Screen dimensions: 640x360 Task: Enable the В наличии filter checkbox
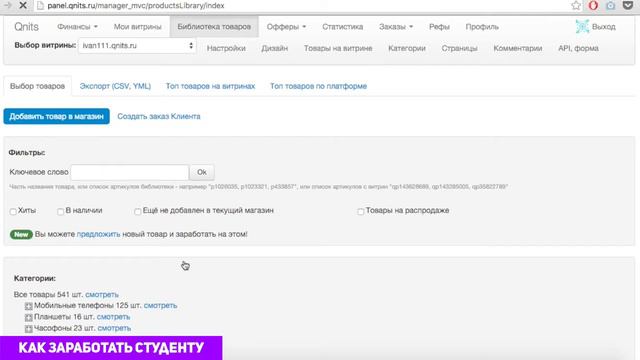pyautogui.click(x=60, y=211)
